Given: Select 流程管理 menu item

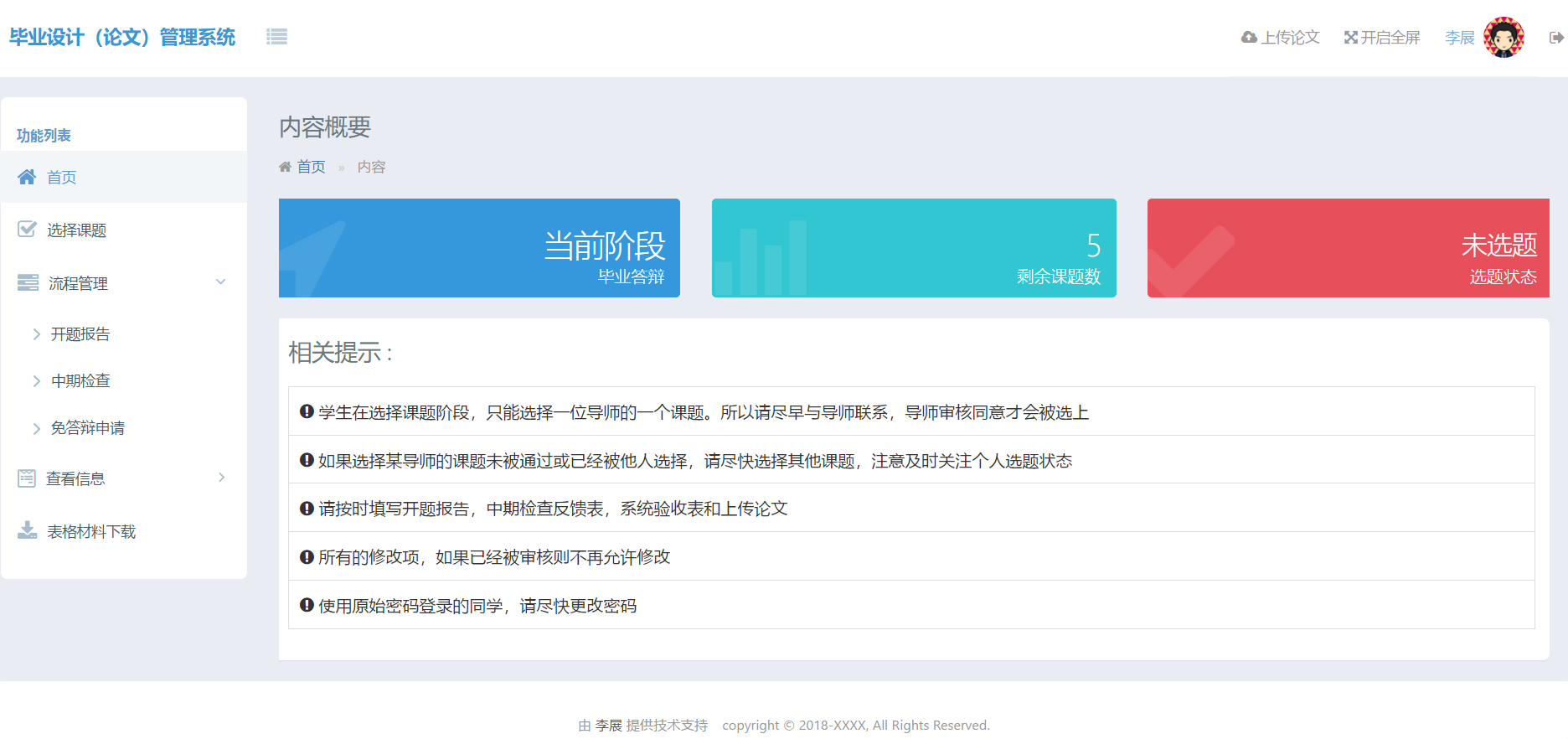Looking at the screenshot, I should [x=124, y=283].
